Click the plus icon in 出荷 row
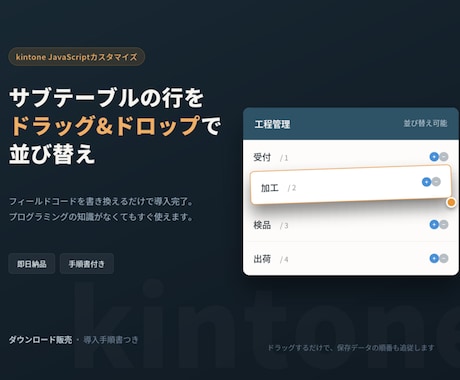The width and height of the screenshot is (460, 380). pos(434,258)
